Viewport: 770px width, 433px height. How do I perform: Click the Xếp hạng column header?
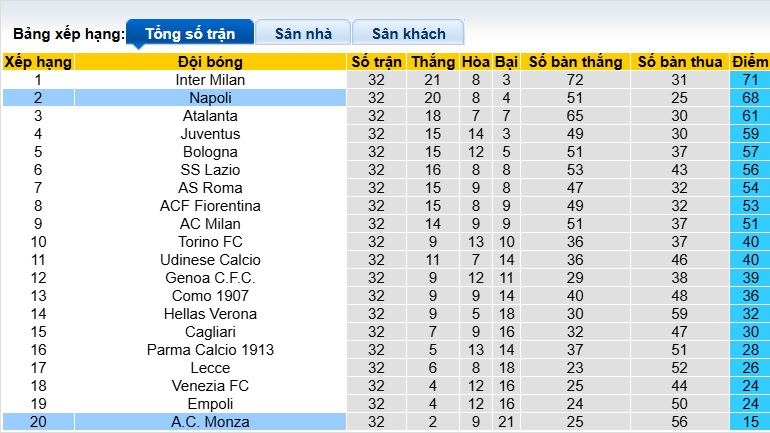point(38,62)
